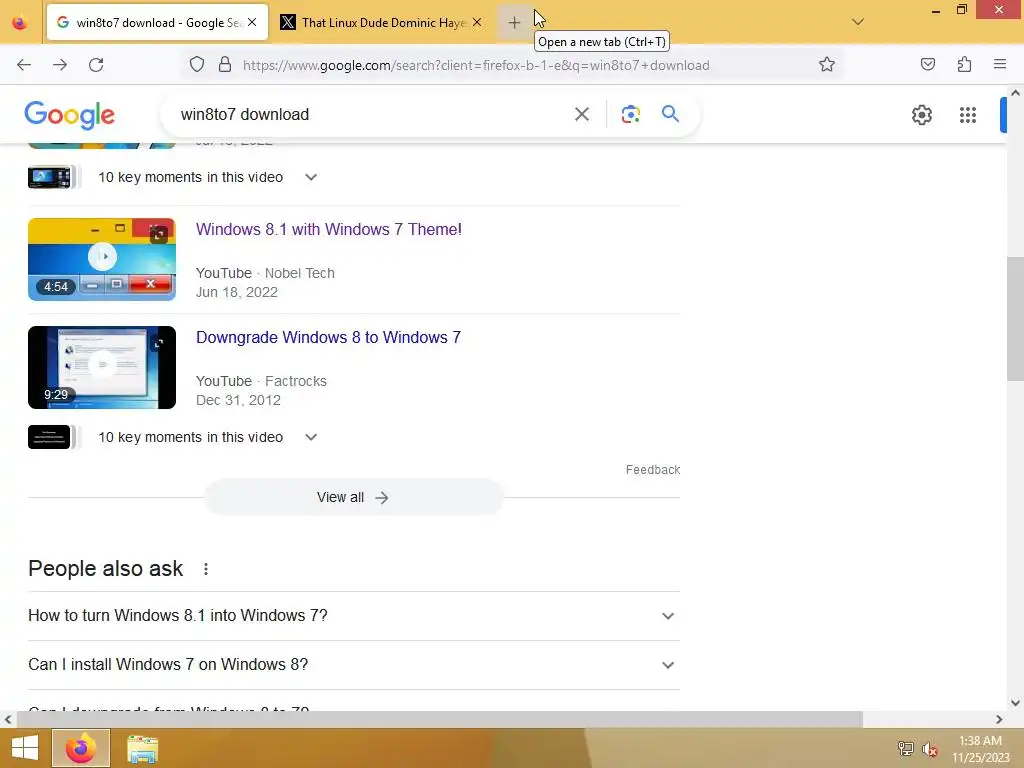
Task: Open a new tab with the plus button
Action: click(x=514, y=23)
